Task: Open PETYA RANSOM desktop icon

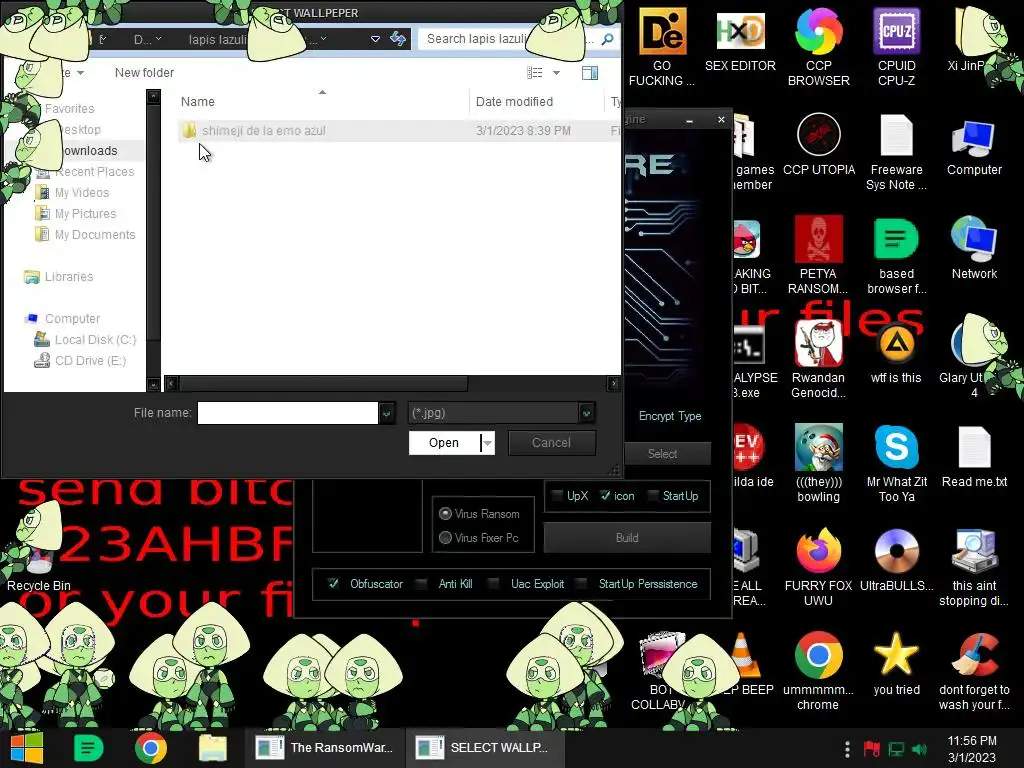Action: pos(818,255)
